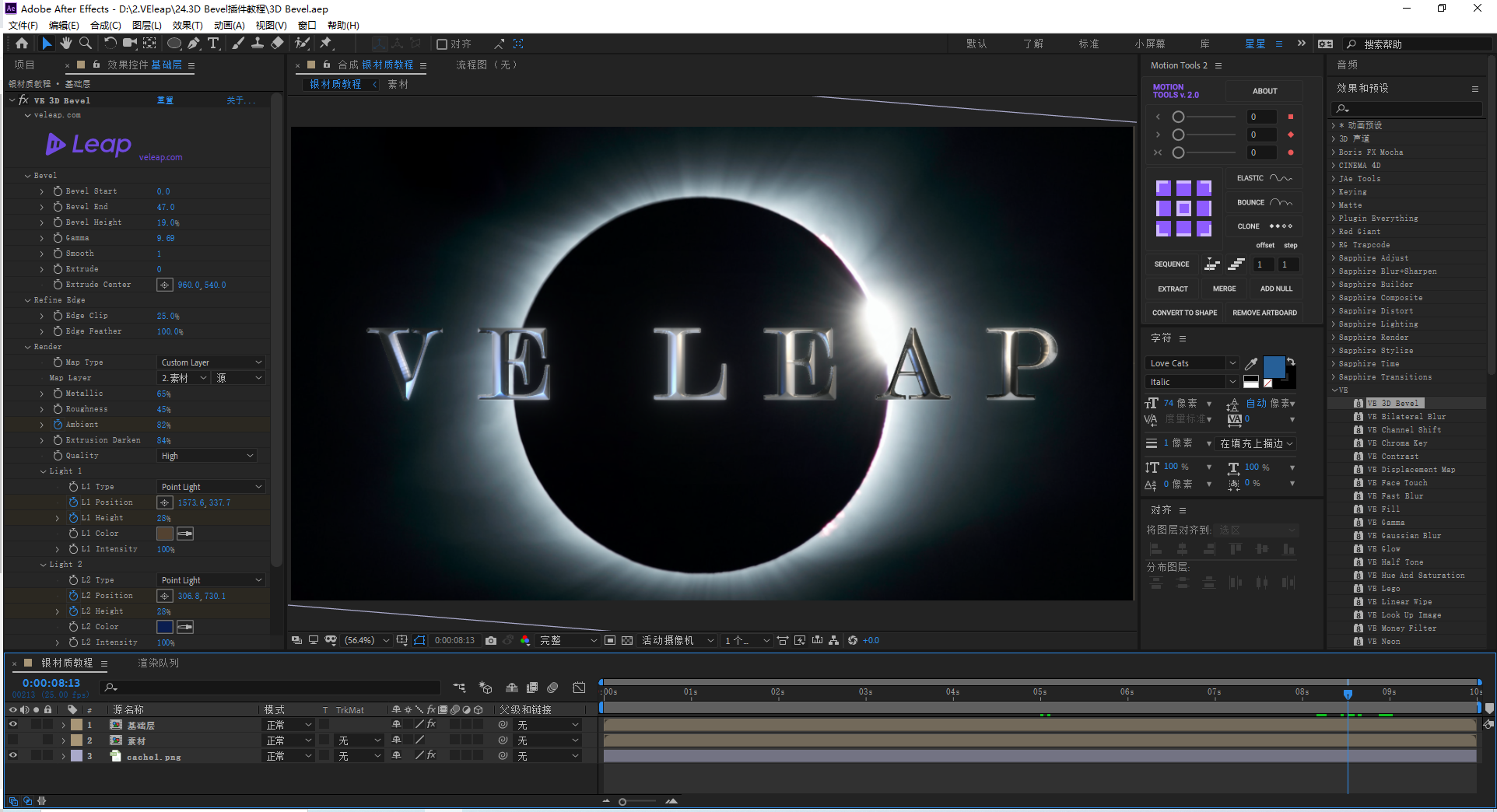Select the Hand tool
The width and height of the screenshot is (1497, 812).
[x=66, y=44]
